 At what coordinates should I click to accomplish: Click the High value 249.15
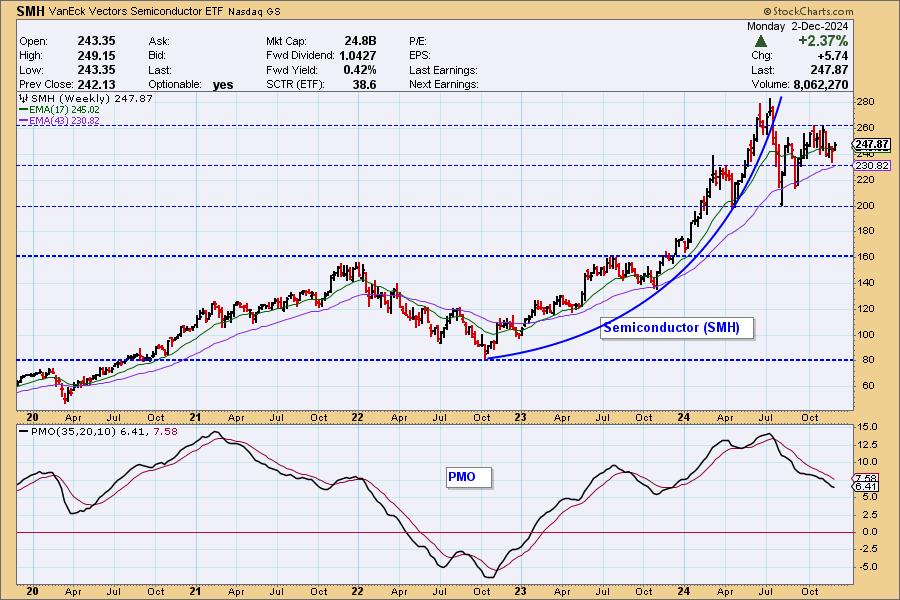click(x=96, y=56)
